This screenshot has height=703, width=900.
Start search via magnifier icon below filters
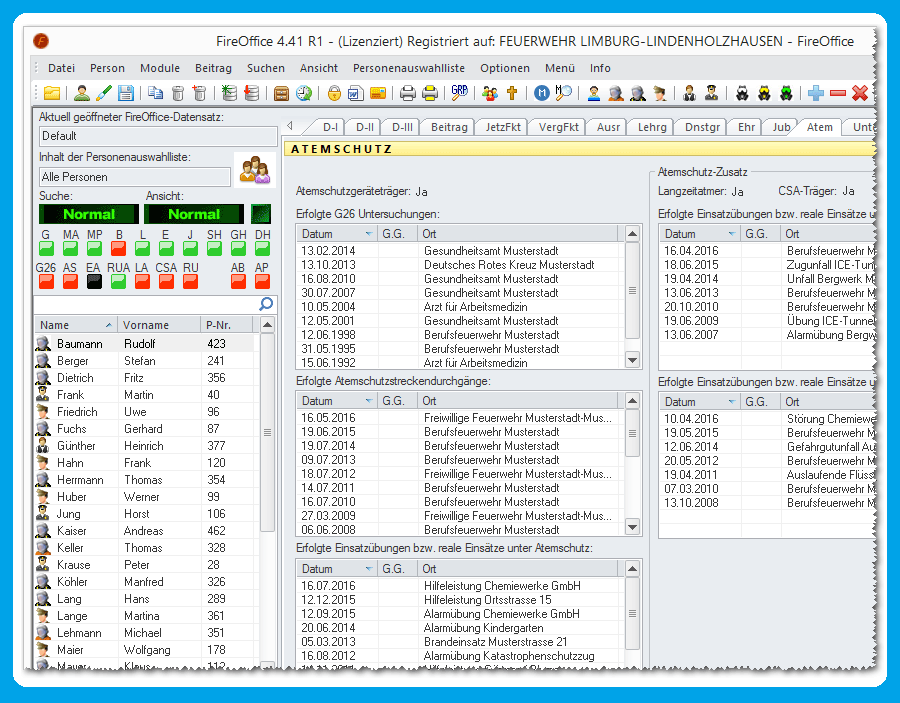point(266,303)
